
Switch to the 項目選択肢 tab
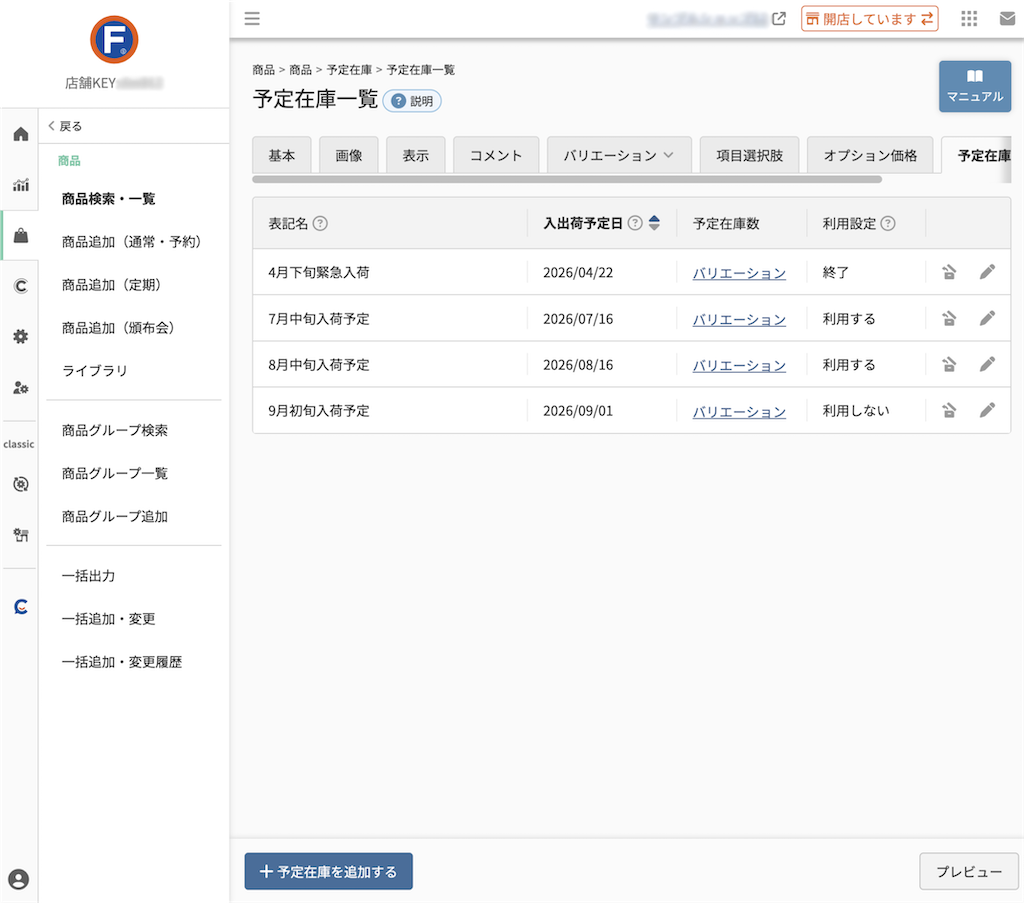coord(749,155)
